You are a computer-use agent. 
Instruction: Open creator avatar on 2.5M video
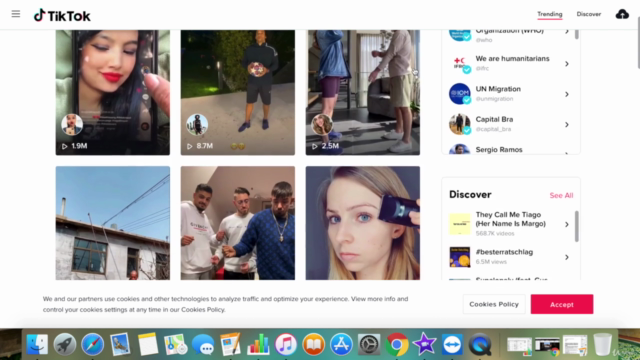pos(322,124)
